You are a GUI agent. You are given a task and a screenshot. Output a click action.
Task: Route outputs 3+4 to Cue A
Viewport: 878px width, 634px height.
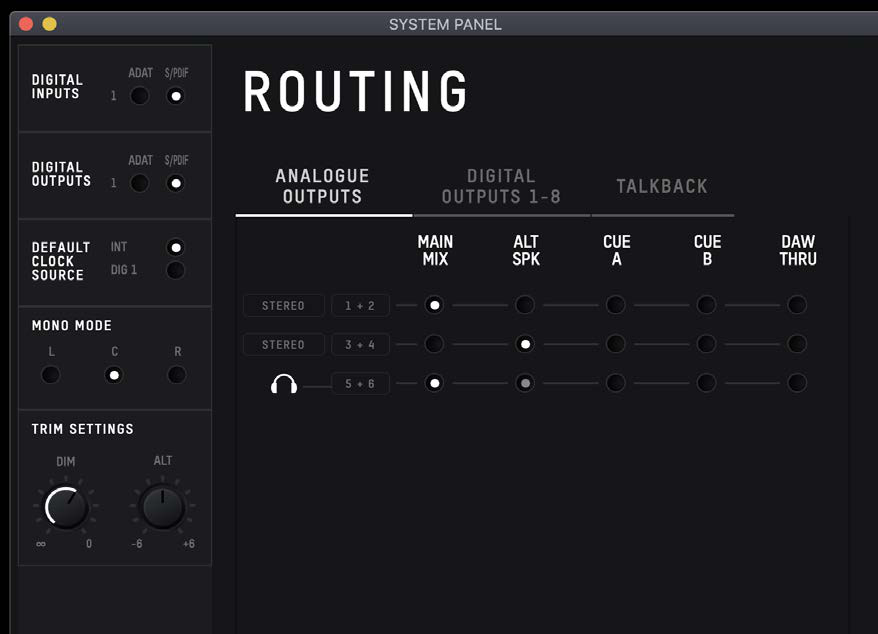point(615,344)
